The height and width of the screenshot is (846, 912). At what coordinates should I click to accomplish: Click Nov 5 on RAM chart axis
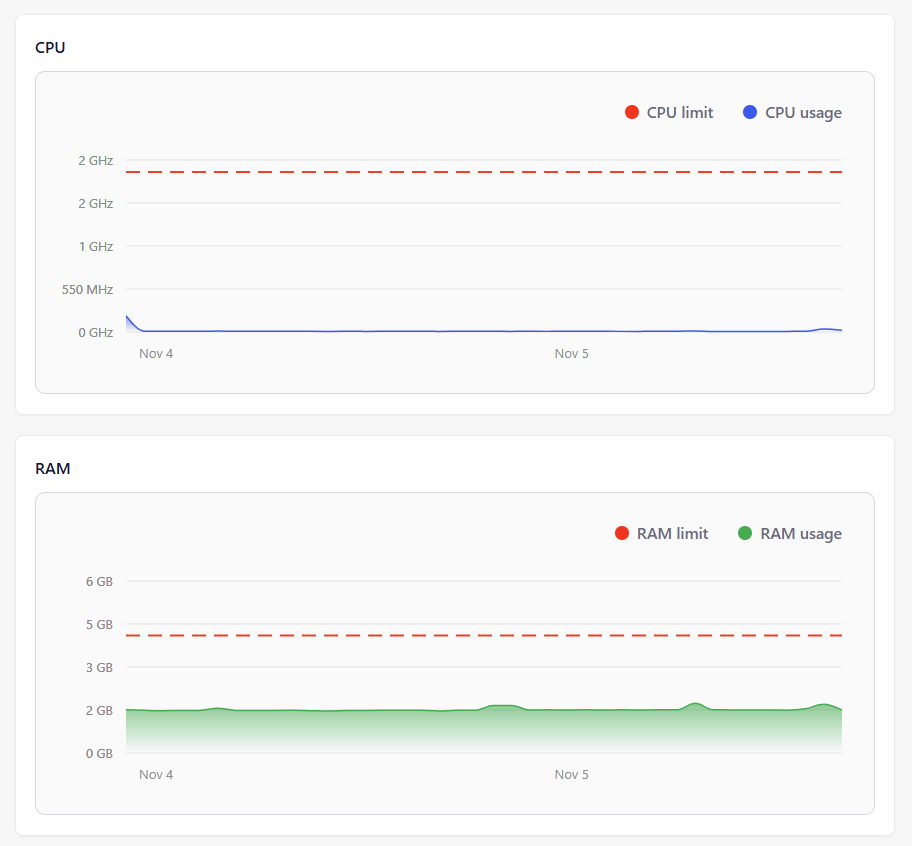click(571, 774)
